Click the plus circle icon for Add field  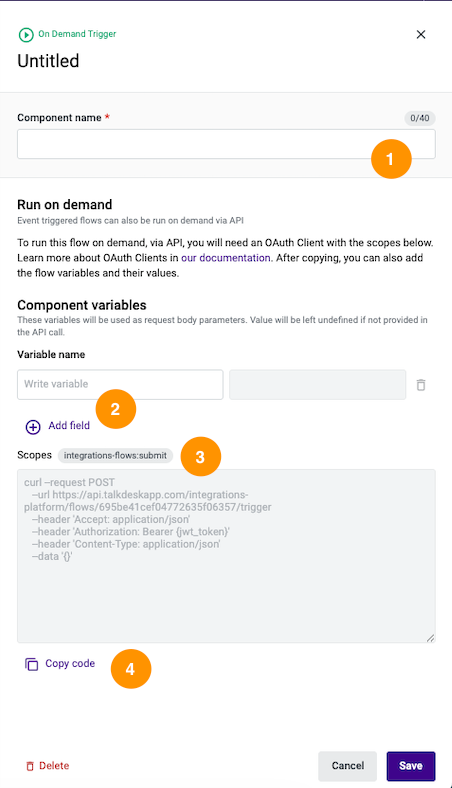(33, 427)
